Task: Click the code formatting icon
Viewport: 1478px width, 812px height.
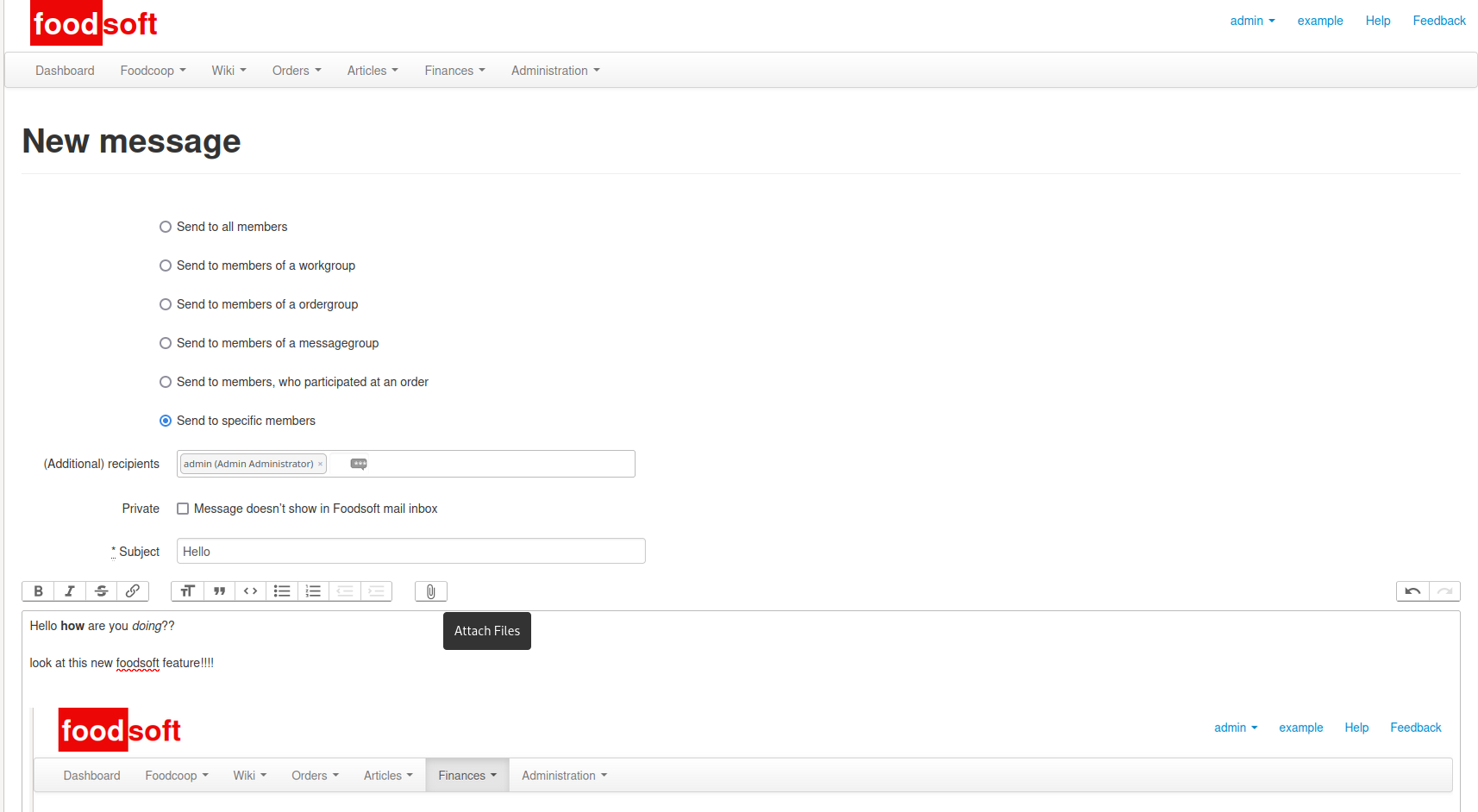Action: click(x=250, y=591)
